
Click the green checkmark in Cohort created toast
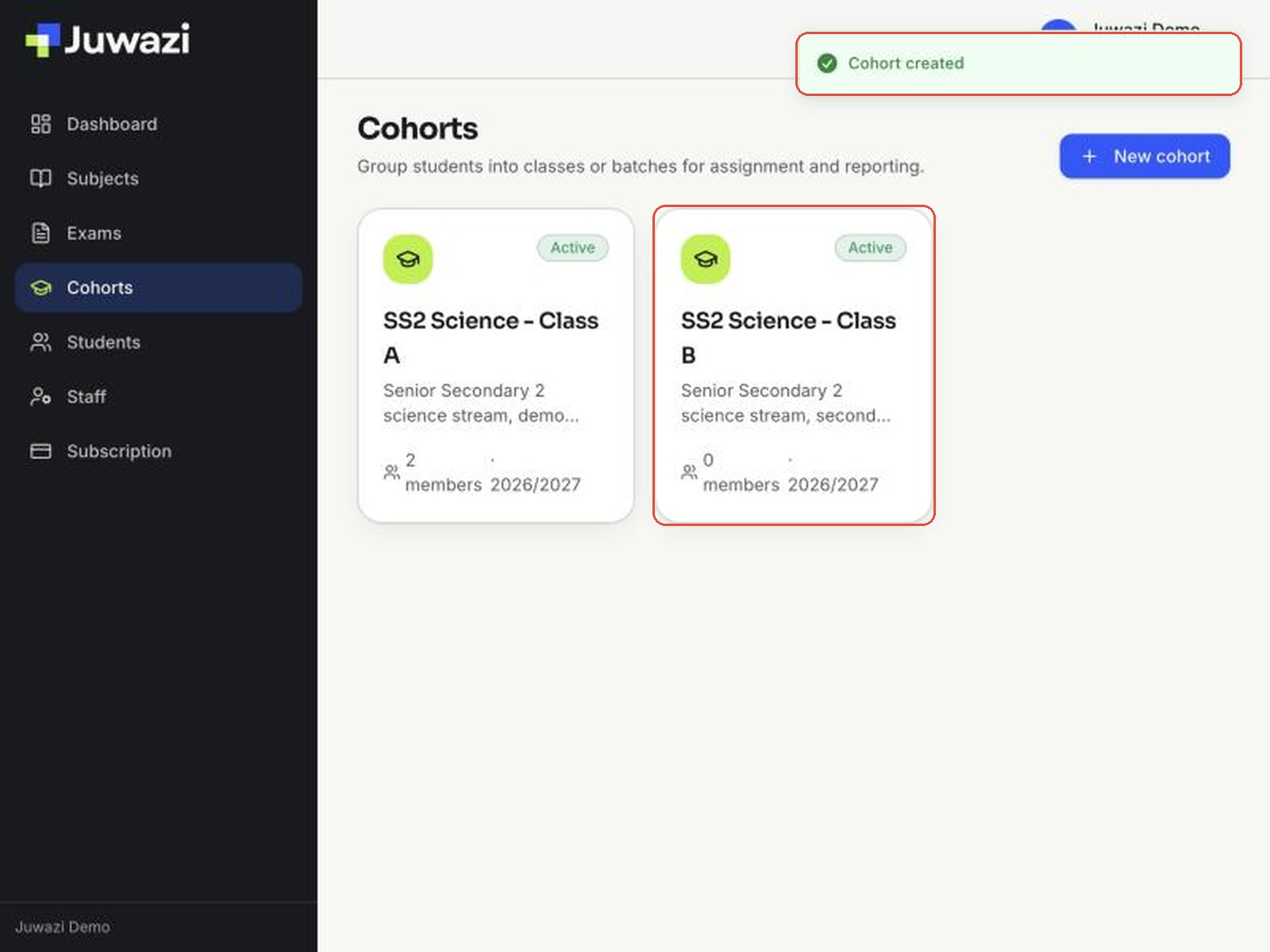827,63
